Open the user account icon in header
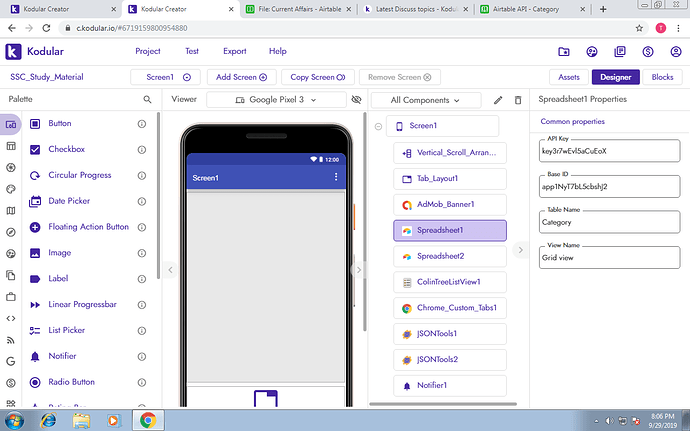This screenshot has width=690, height=431. coord(676,52)
